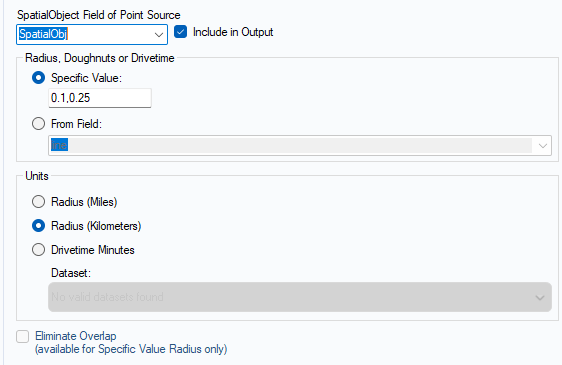Image resolution: width=562 pixels, height=365 pixels.
Task: Click the 'Specific Value:' label text
Action: click(x=86, y=78)
